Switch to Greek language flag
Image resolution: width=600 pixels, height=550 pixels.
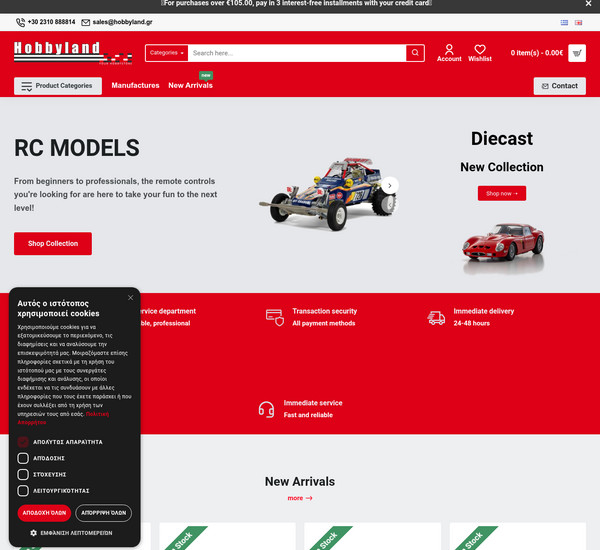(564, 23)
